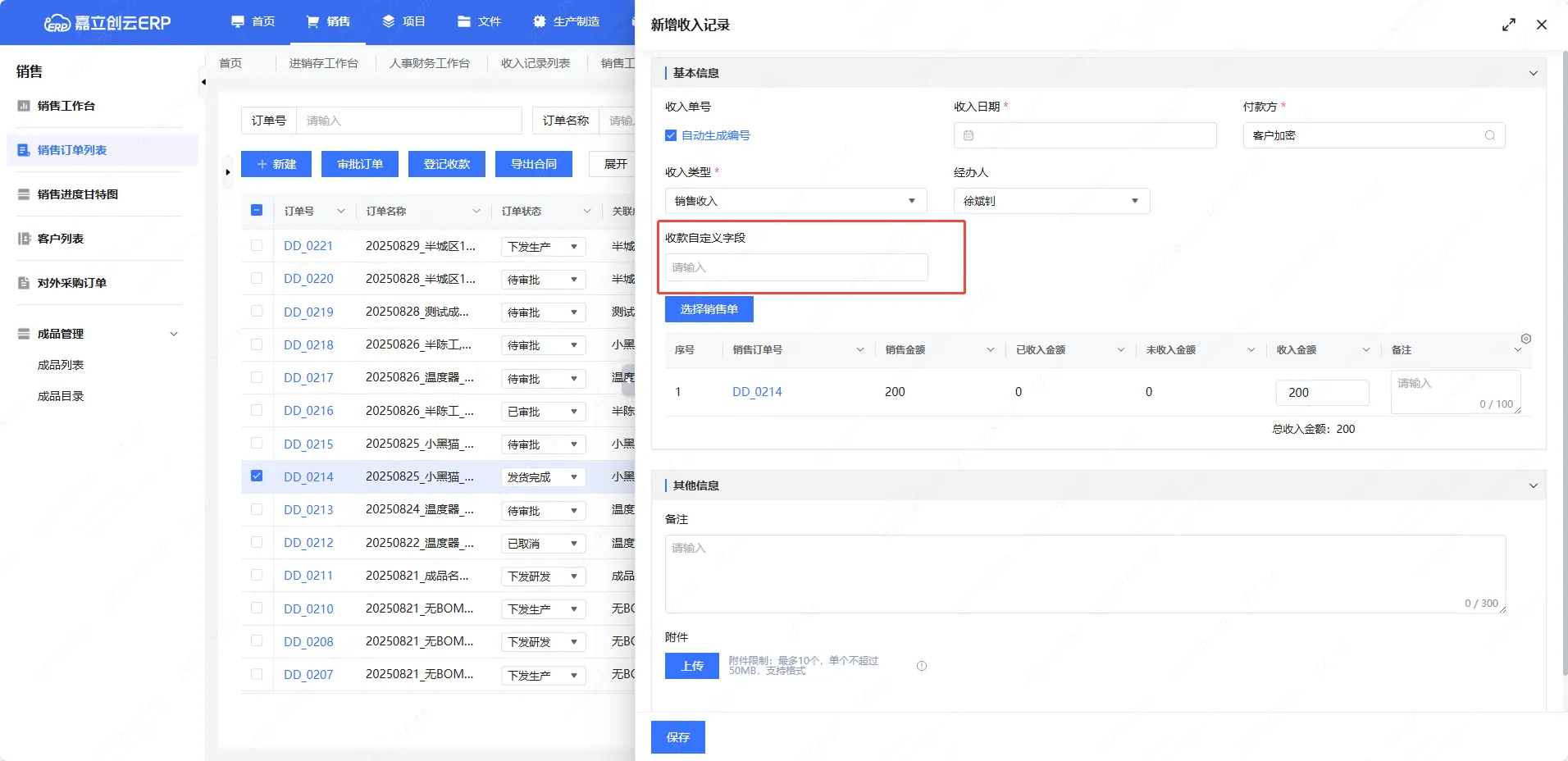
Task: Click the blue save button
Action: coord(677,737)
